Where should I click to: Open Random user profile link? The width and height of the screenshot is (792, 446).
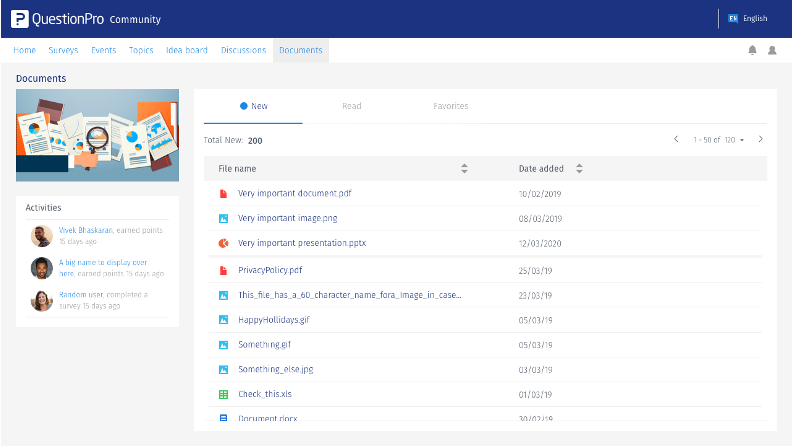click(81, 294)
